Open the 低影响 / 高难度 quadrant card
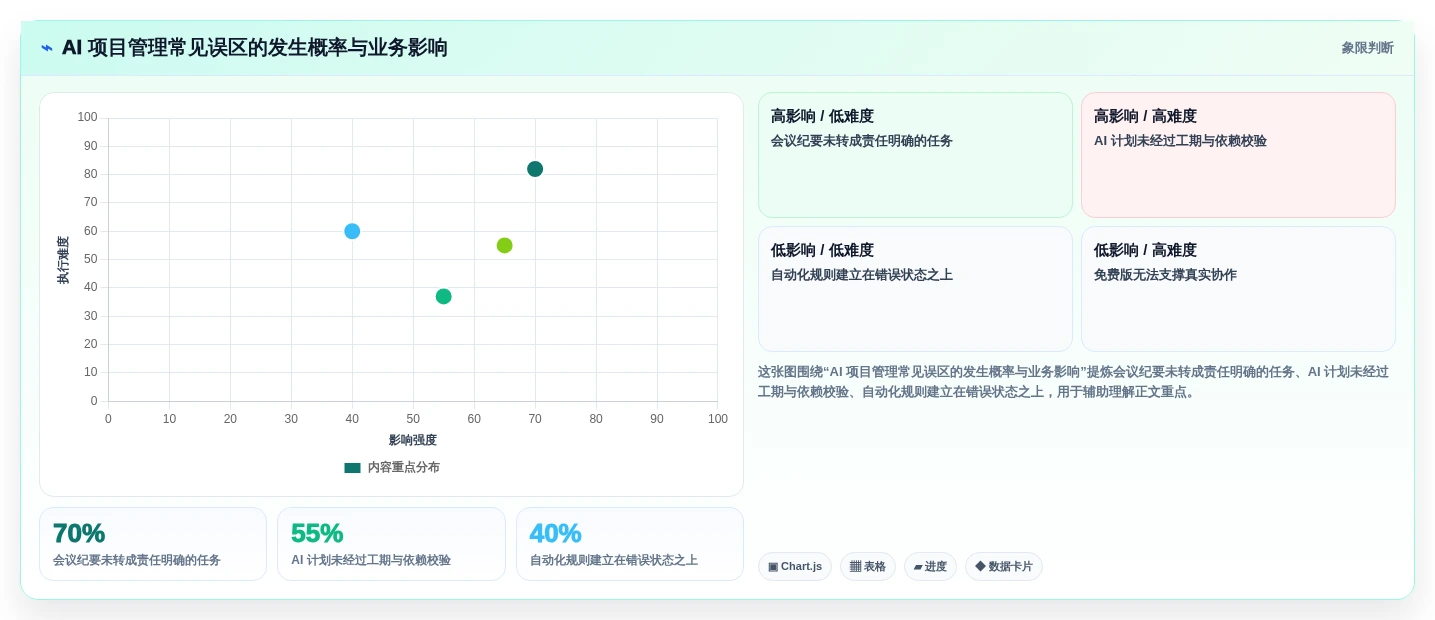Viewport: 1435px width, 620px height. click(1238, 289)
